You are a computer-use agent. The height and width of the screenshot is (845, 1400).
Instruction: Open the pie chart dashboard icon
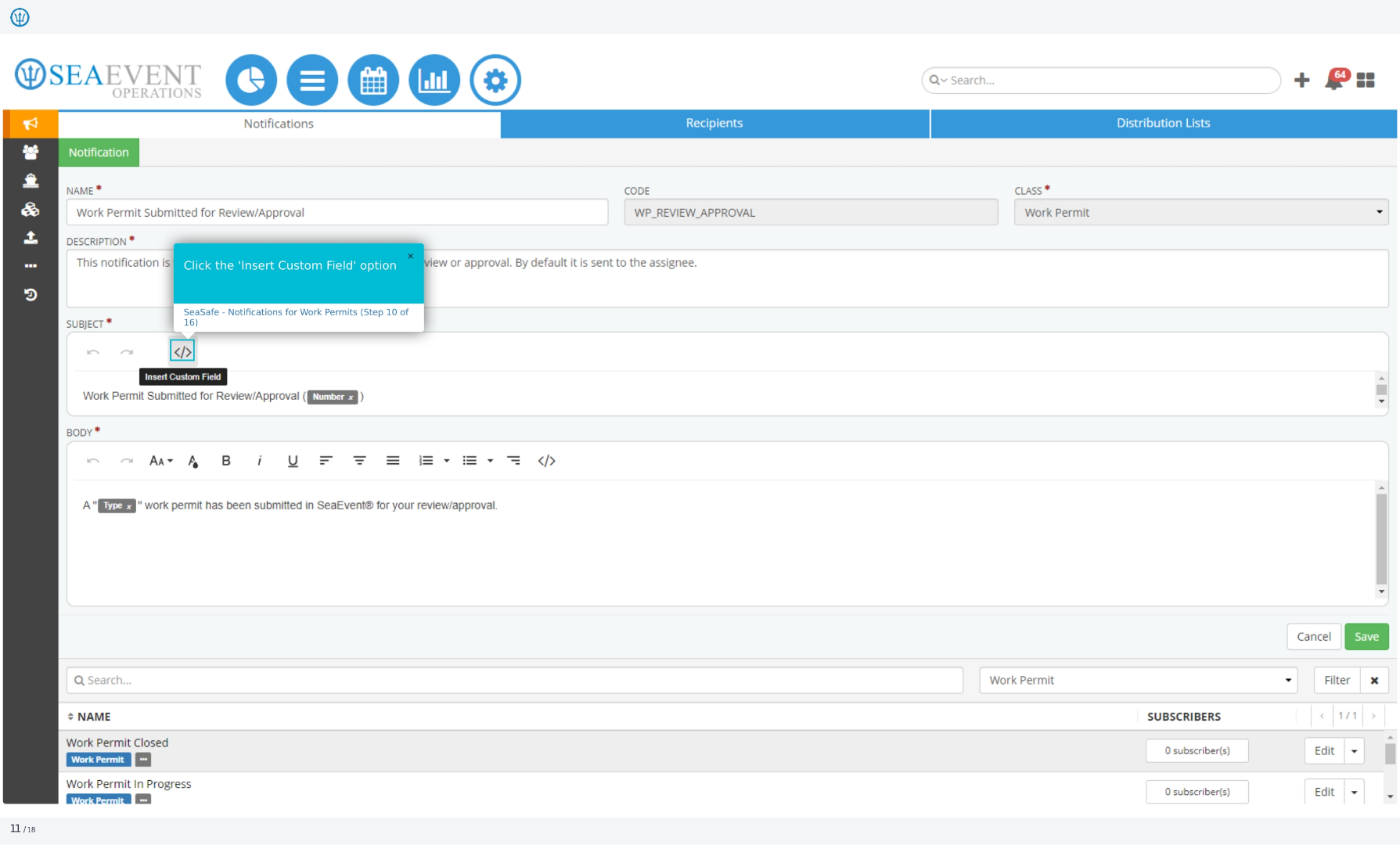coord(251,80)
